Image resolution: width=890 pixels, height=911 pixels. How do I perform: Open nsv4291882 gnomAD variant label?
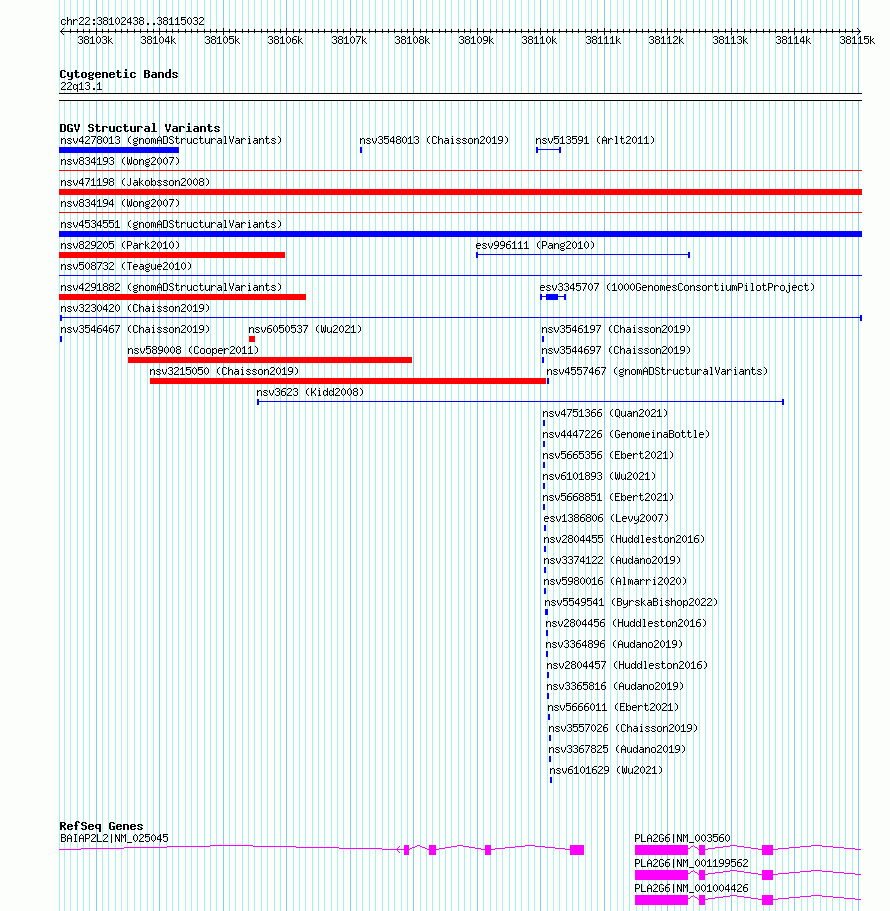point(171,287)
